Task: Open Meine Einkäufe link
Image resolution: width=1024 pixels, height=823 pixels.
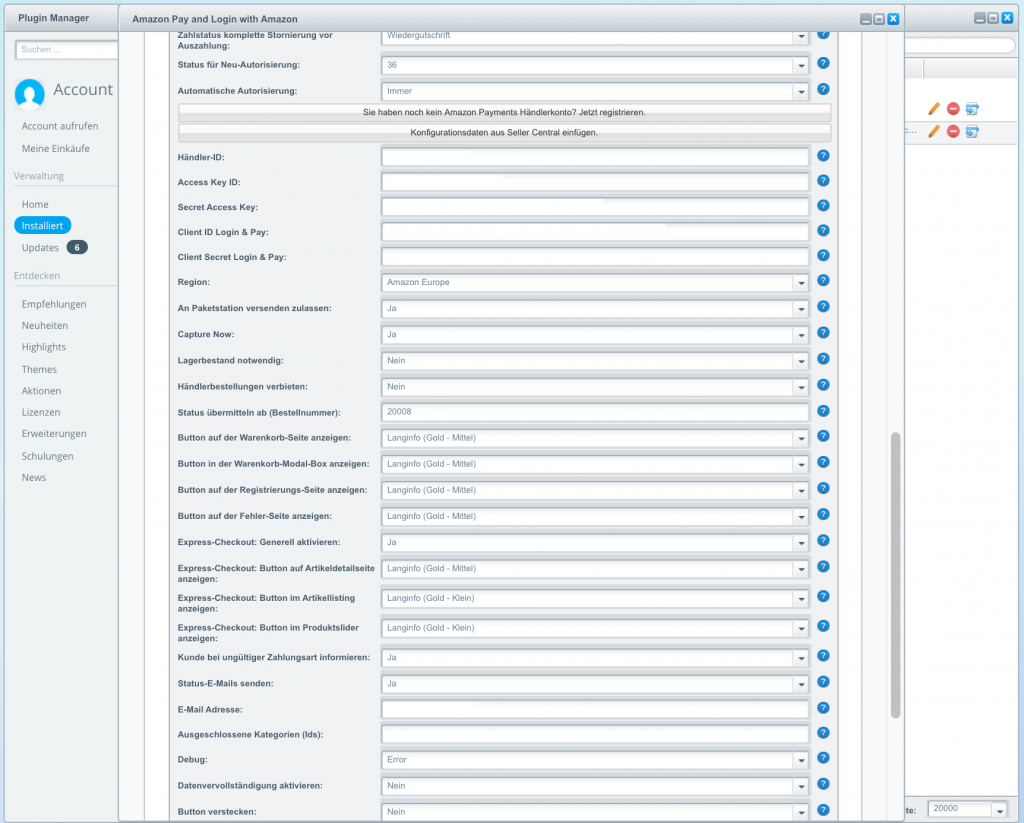Action: click(56, 148)
